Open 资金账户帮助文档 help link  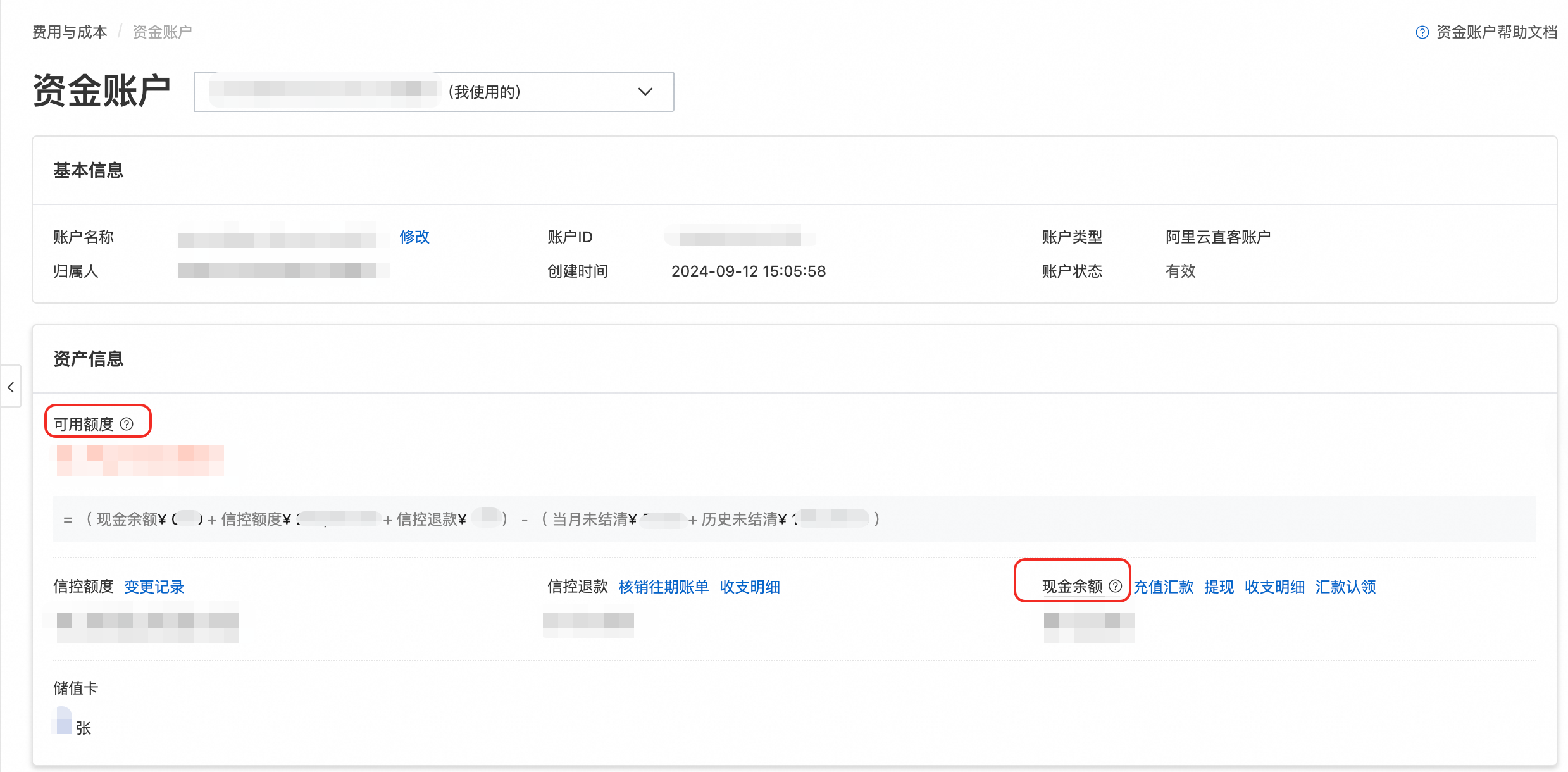(1496, 32)
